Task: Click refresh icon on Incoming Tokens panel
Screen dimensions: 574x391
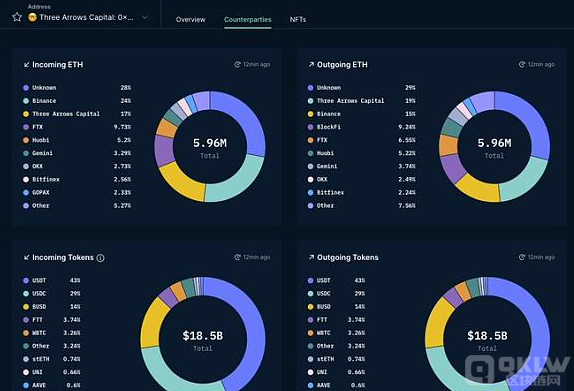Action: (237, 257)
